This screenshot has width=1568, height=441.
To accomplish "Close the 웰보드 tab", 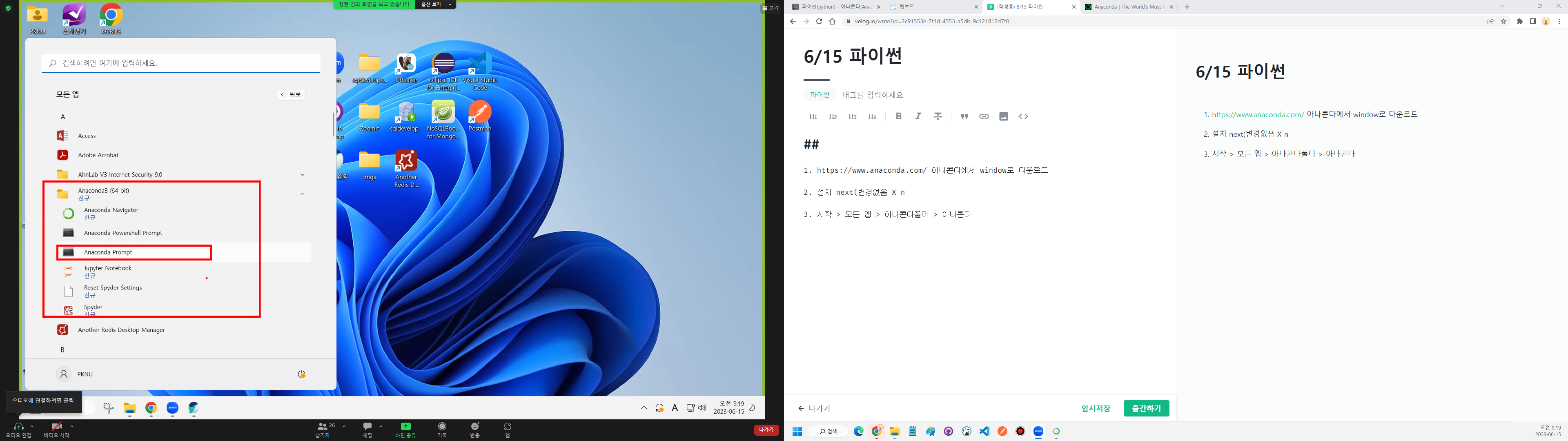I will click(x=976, y=7).
